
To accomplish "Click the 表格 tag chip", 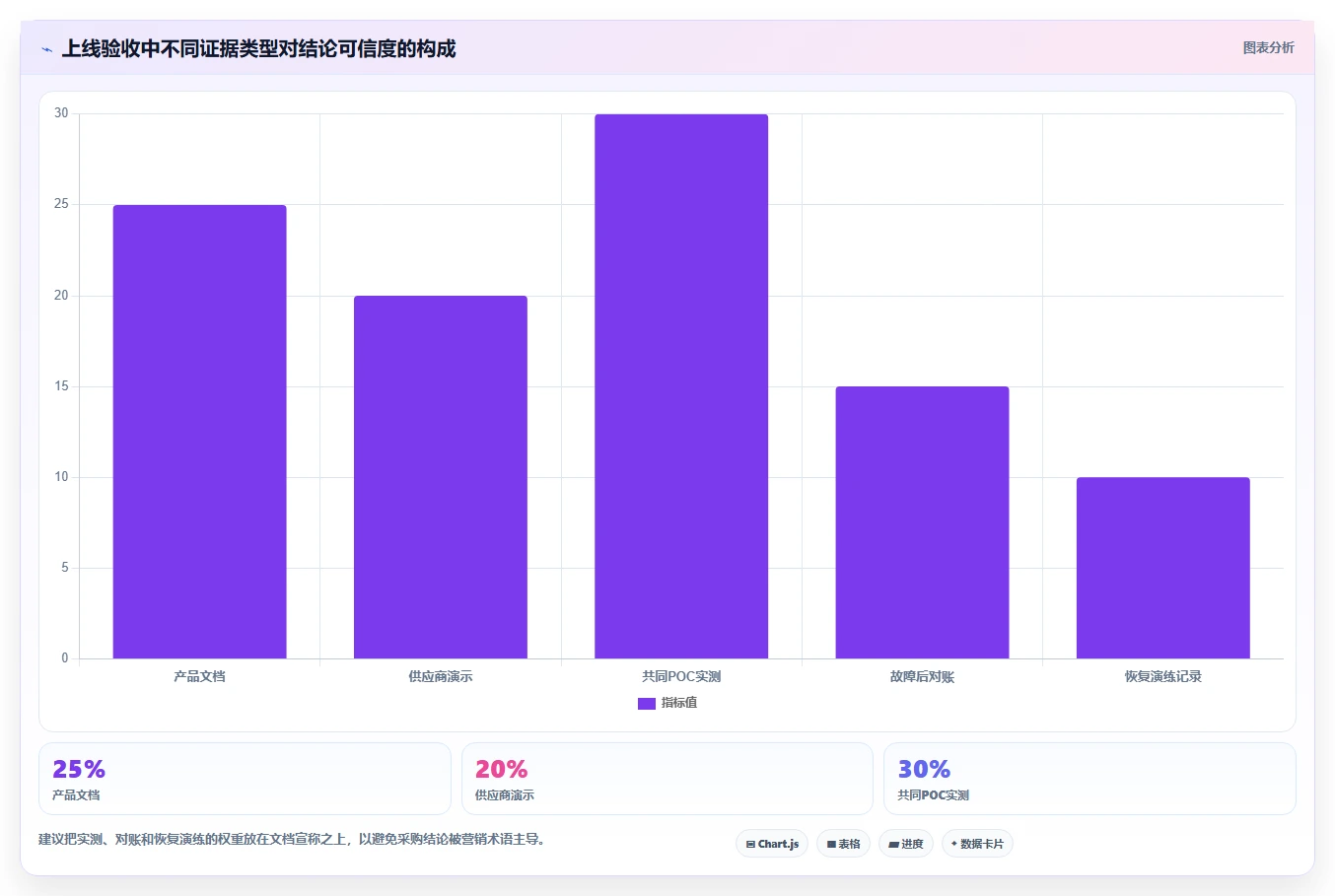I will pyautogui.click(x=843, y=844).
